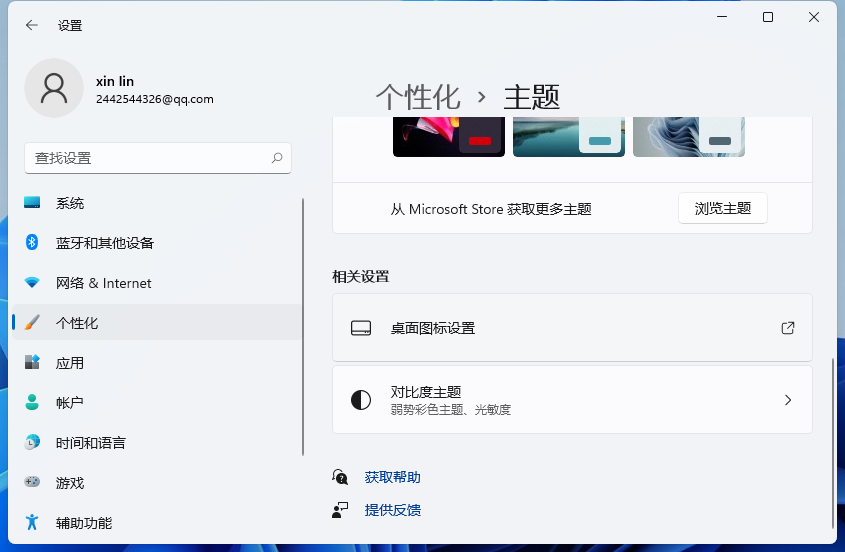Viewport: 845px width, 552px height.
Task: Choose the dark theme with red accent
Action: pyautogui.click(x=448, y=137)
